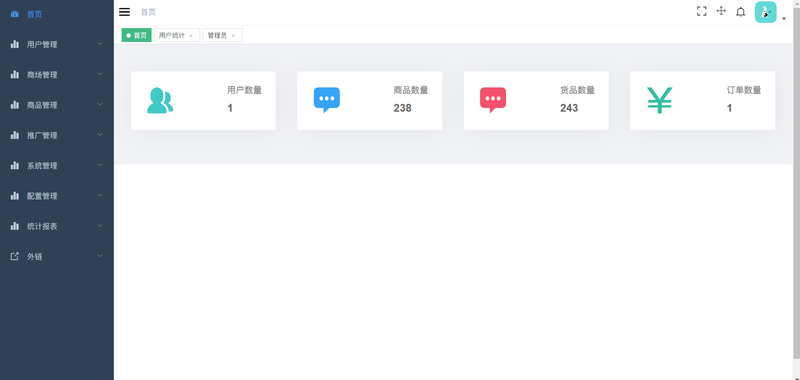Click the 首页 breadcrumb in header
This screenshot has width=800, height=380.
click(148, 12)
